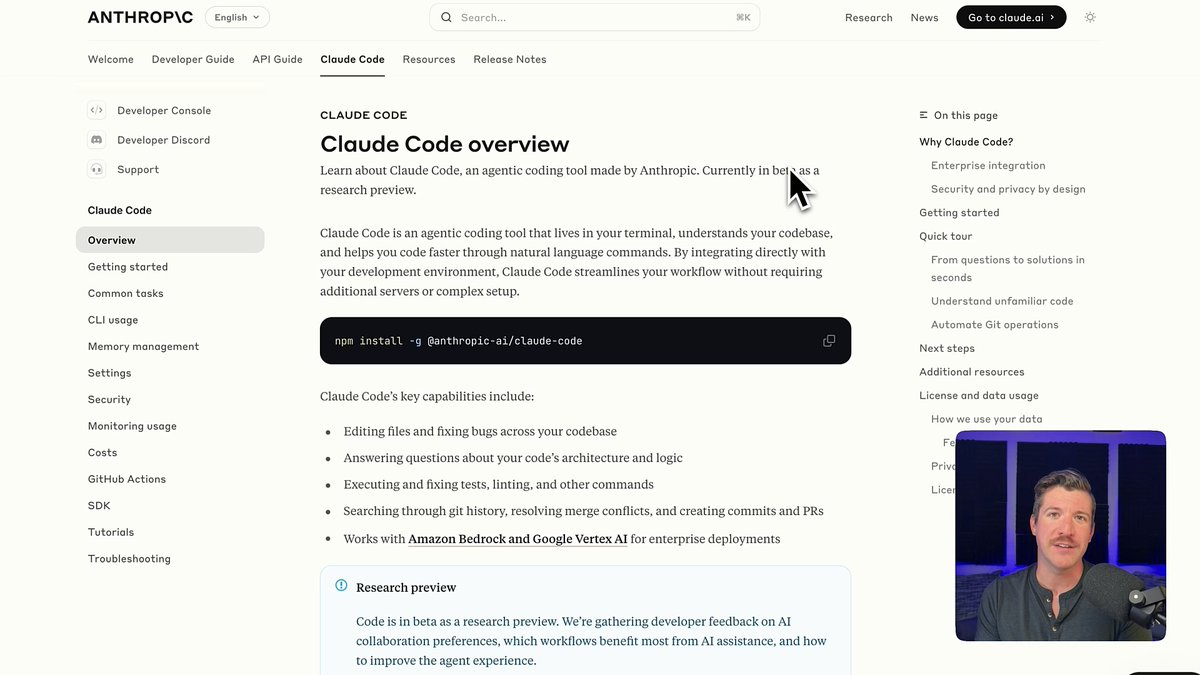Click the Go to claude.ai button
The height and width of the screenshot is (675, 1200).
(1011, 17)
